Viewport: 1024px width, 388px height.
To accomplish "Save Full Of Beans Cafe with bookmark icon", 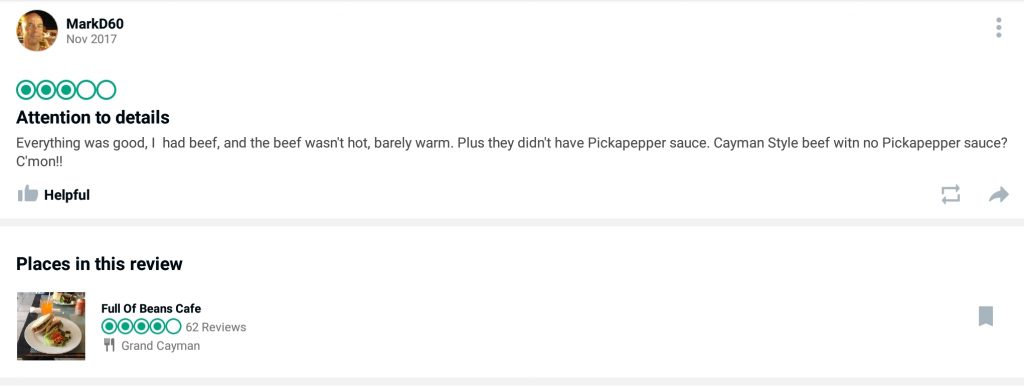I will tap(985, 316).
